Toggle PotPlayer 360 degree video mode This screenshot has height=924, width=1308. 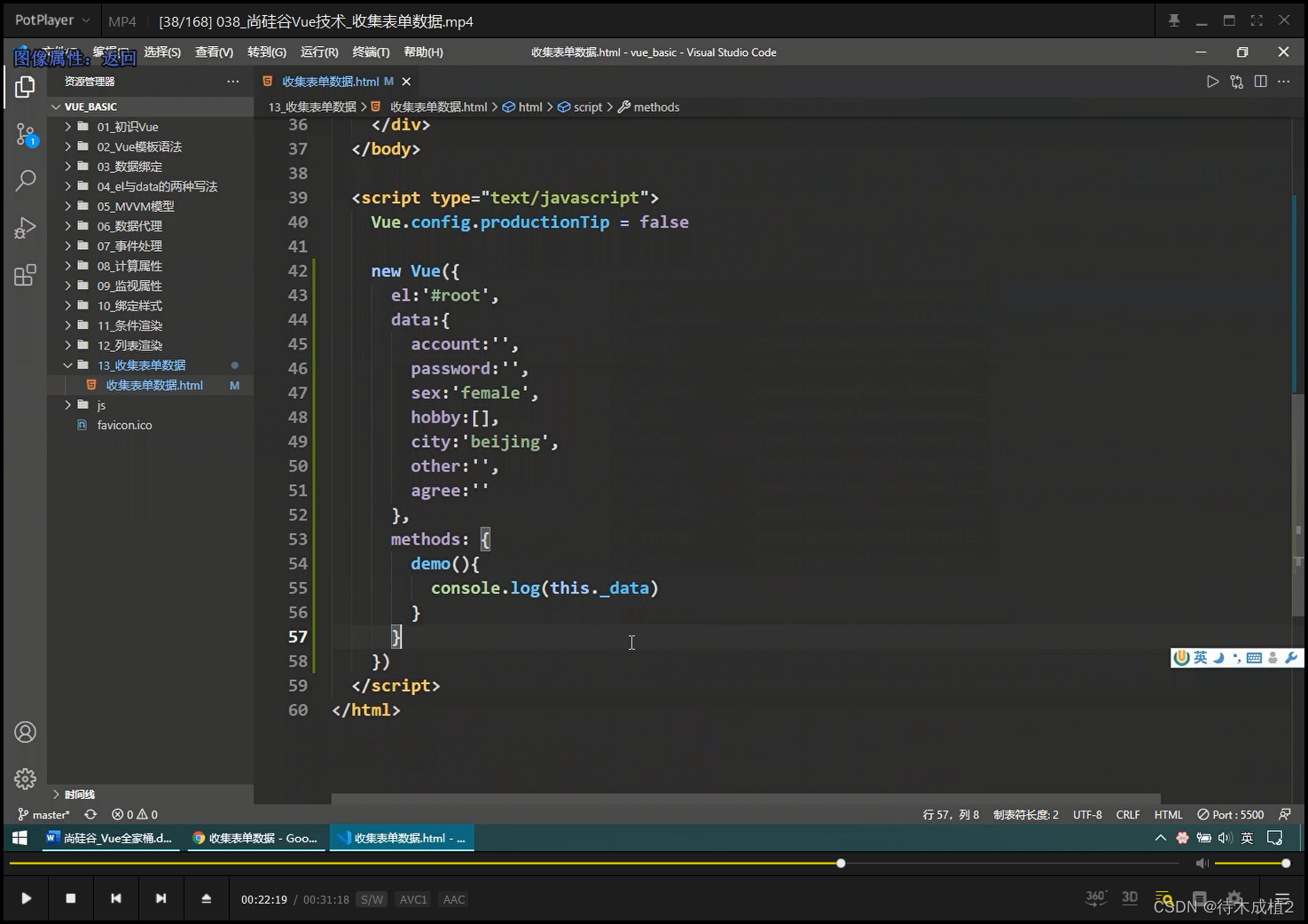pyautogui.click(x=1096, y=897)
